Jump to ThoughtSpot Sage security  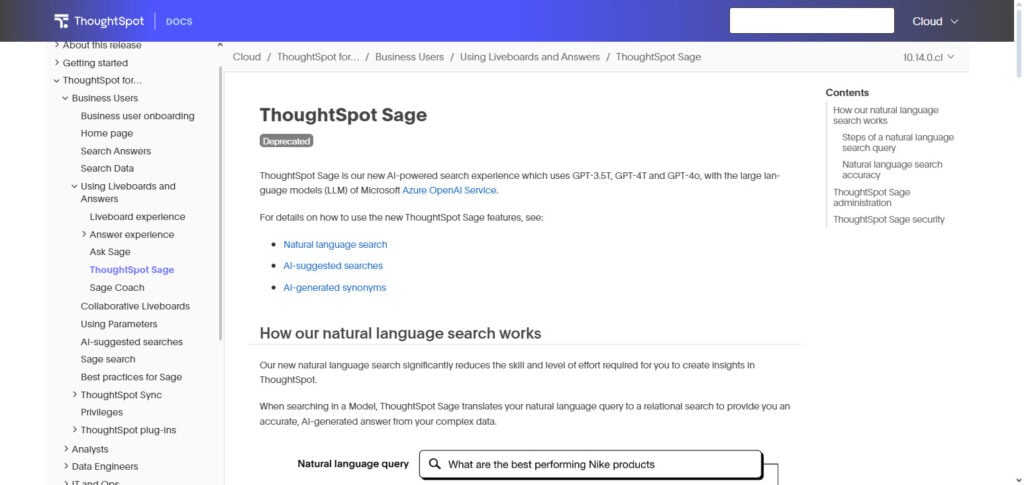pyautogui.click(x=888, y=220)
